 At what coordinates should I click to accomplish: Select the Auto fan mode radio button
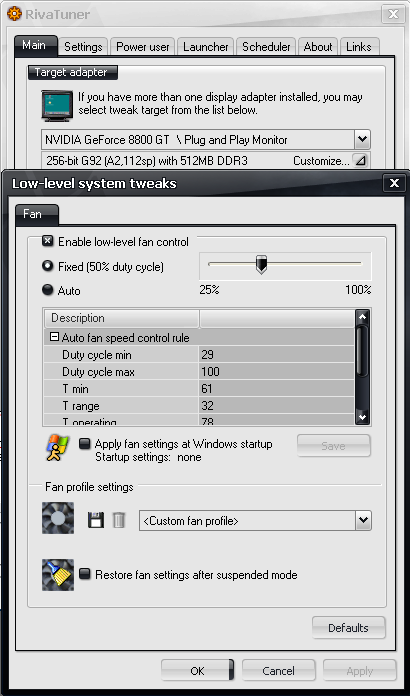tap(47, 290)
